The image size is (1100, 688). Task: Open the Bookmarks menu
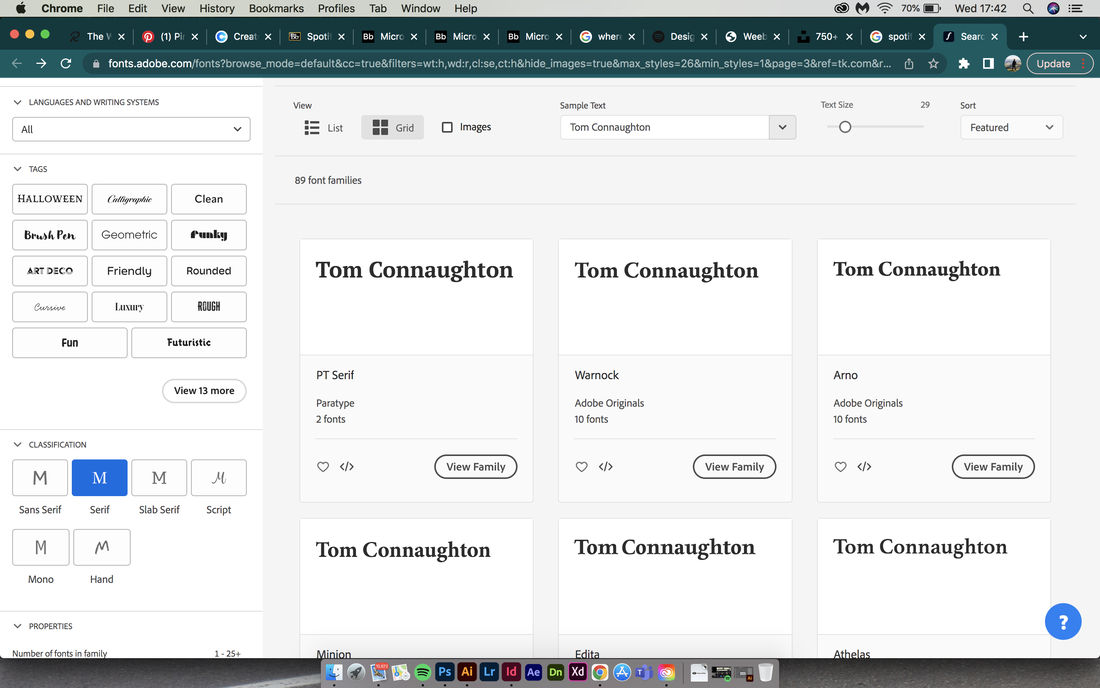point(276,8)
